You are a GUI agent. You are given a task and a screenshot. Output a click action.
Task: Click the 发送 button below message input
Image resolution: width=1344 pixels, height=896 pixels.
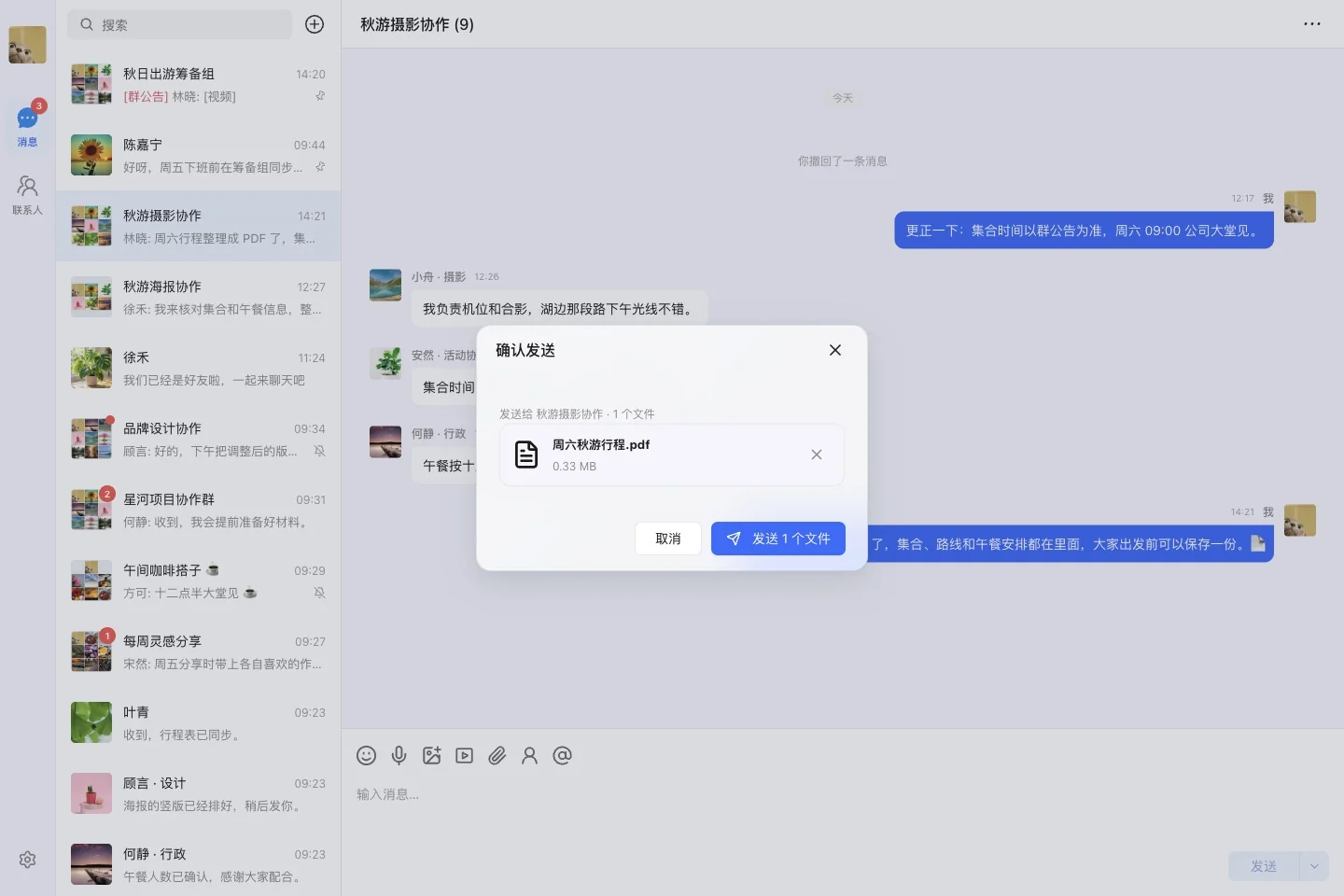1264,866
